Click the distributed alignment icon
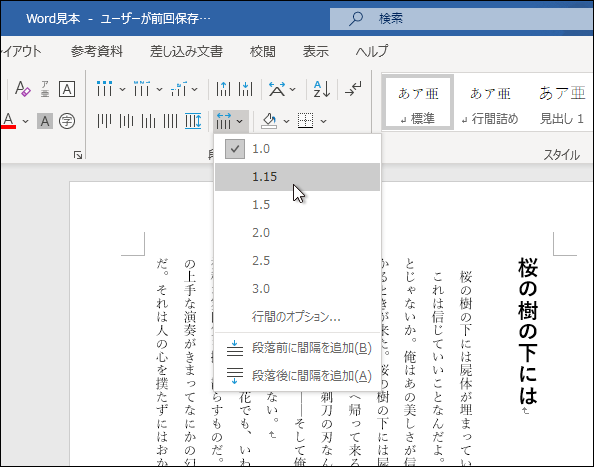The width and height of the screenshot is (594, 467). point(193,121)
